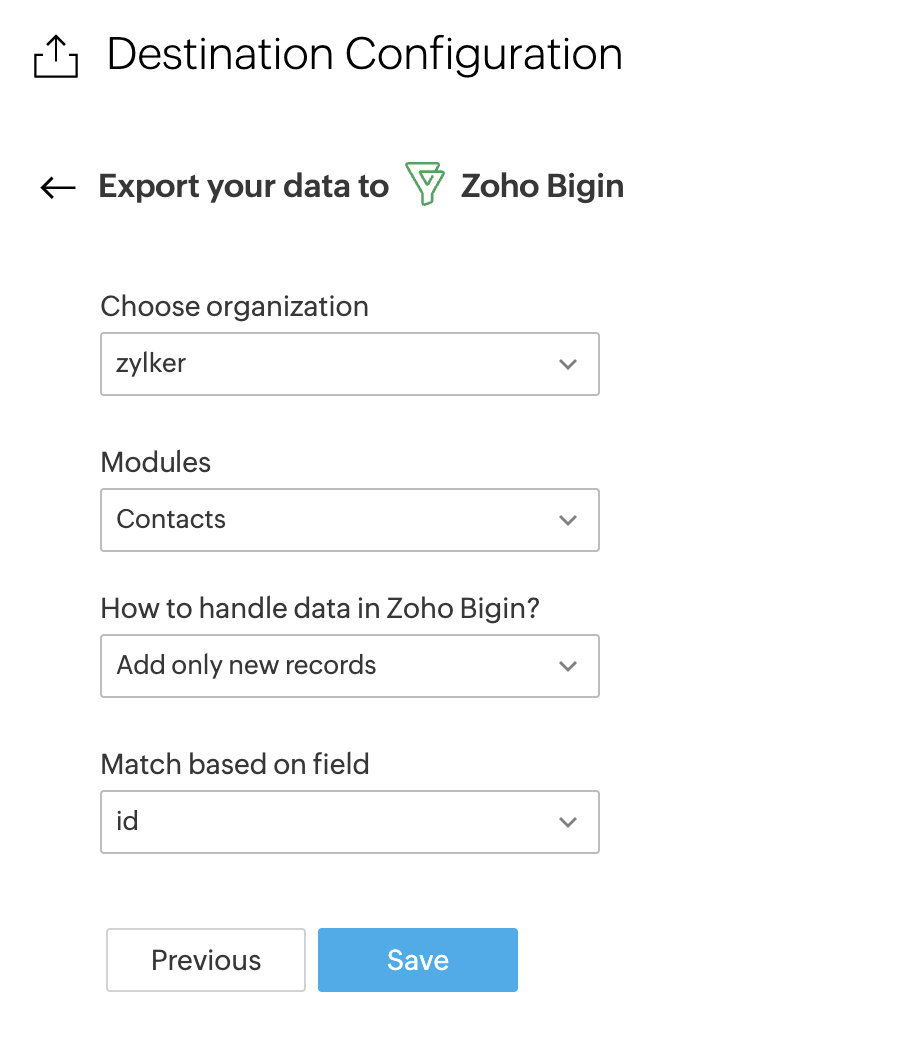Save the destination configuration
The width and height of the screenshot is (898, 1052).
[417, 960]
